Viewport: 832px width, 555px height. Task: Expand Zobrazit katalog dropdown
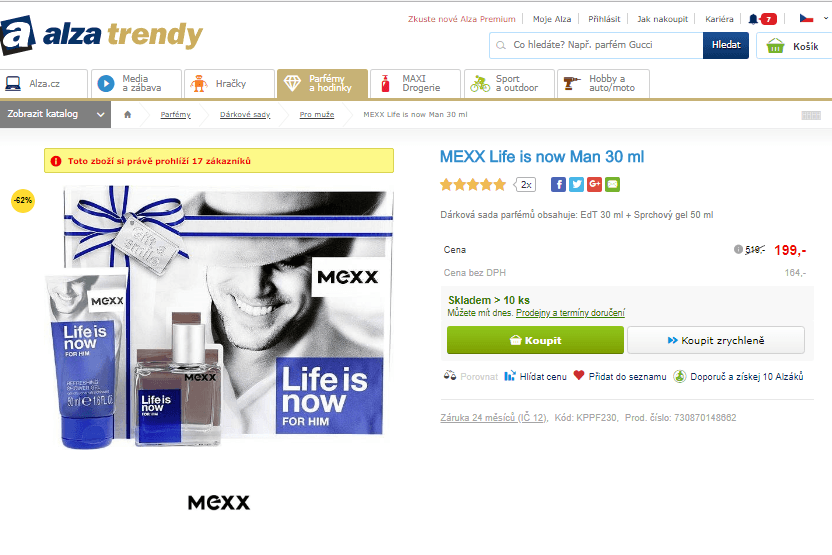tap(55, 114)
